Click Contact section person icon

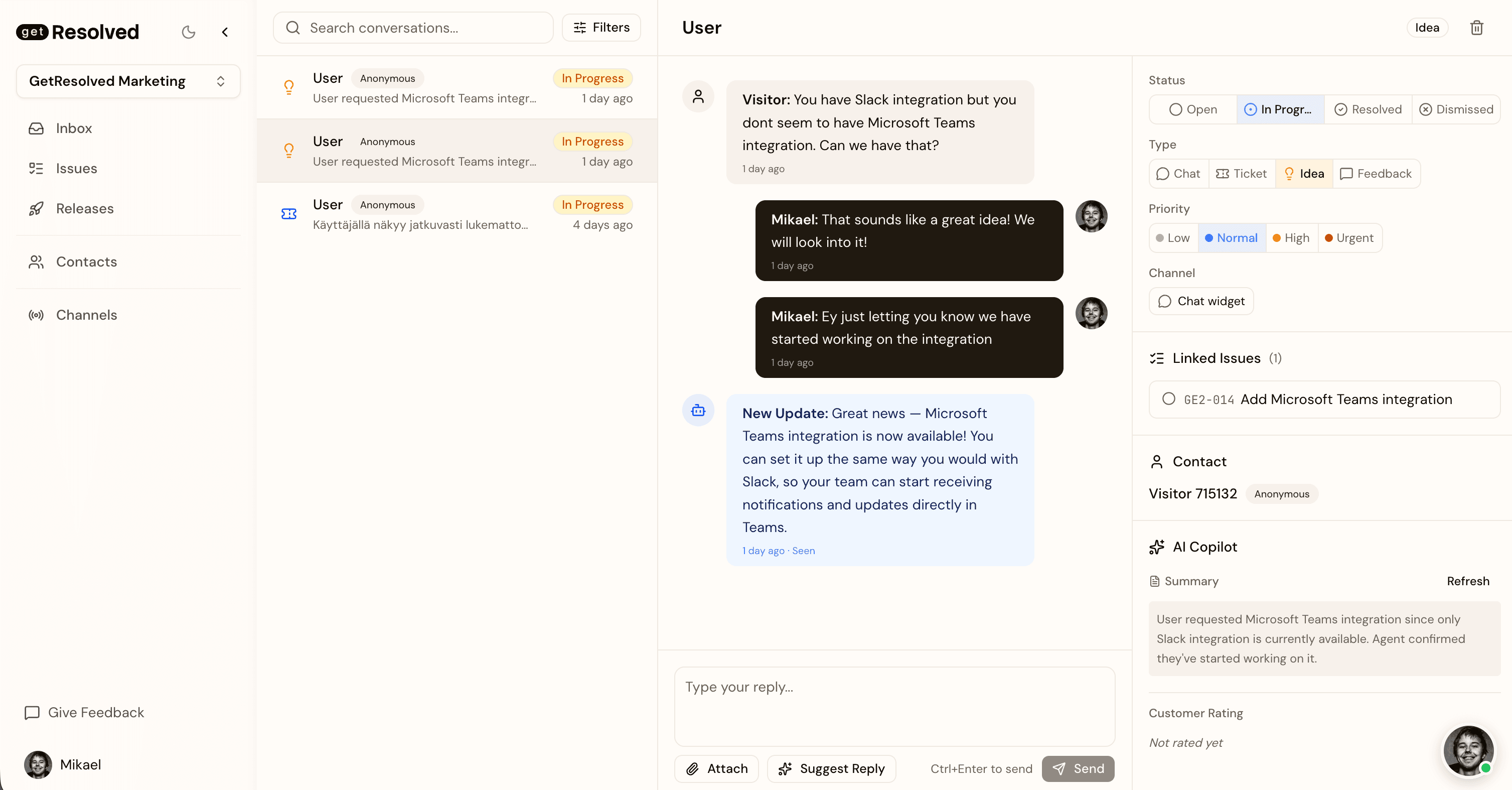click(x=1156, y=462)
